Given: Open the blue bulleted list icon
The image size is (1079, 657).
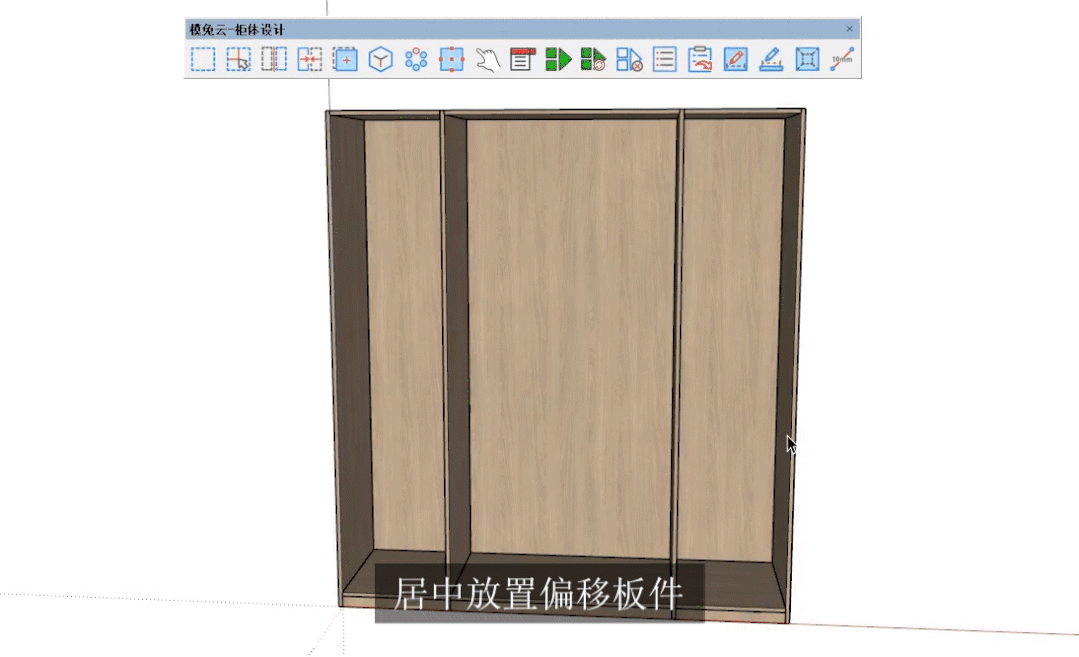Looking at the screenshot, I should [664, 60].
